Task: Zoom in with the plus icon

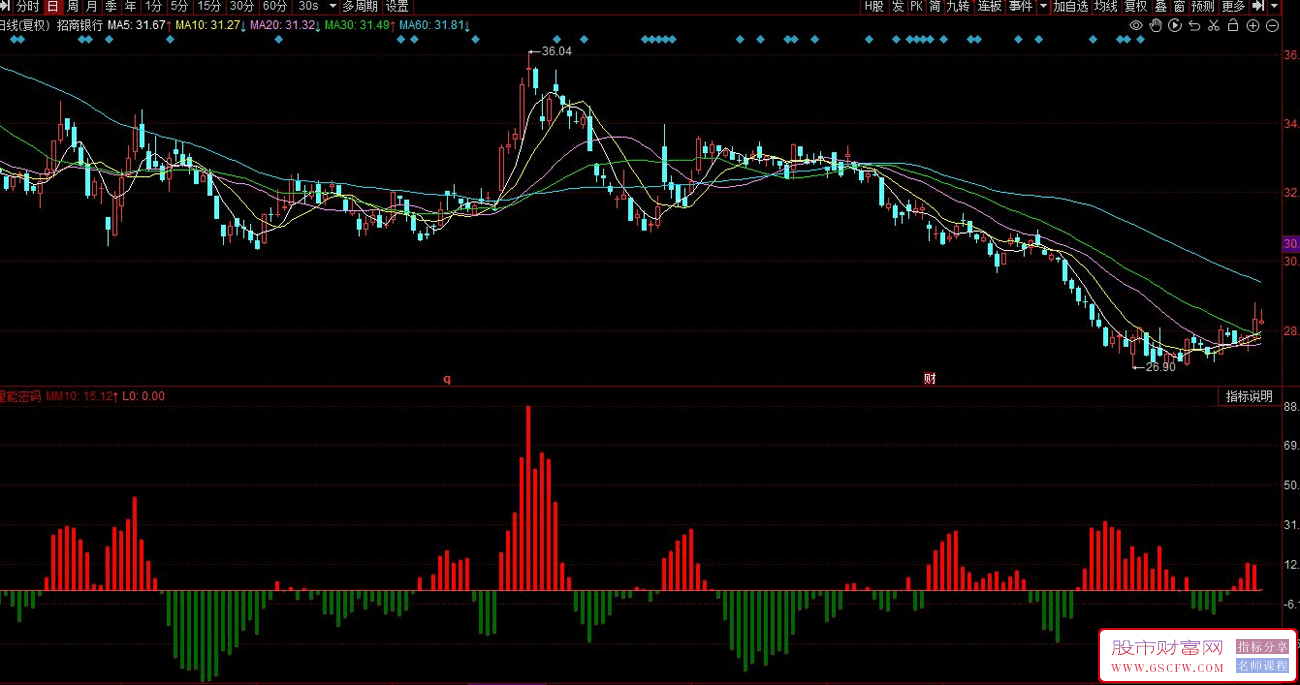Action: pos(1253,25)
